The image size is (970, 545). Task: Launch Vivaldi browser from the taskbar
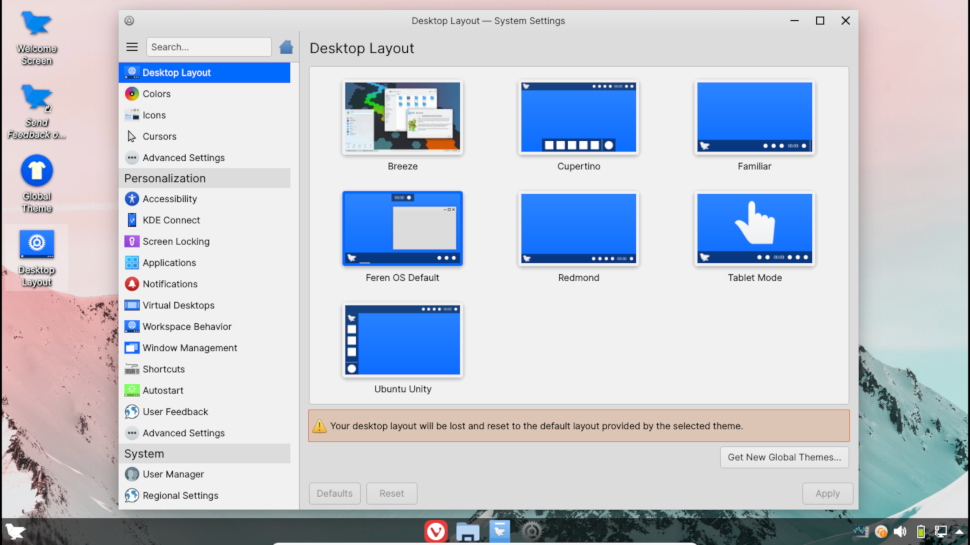pos(436,531)
